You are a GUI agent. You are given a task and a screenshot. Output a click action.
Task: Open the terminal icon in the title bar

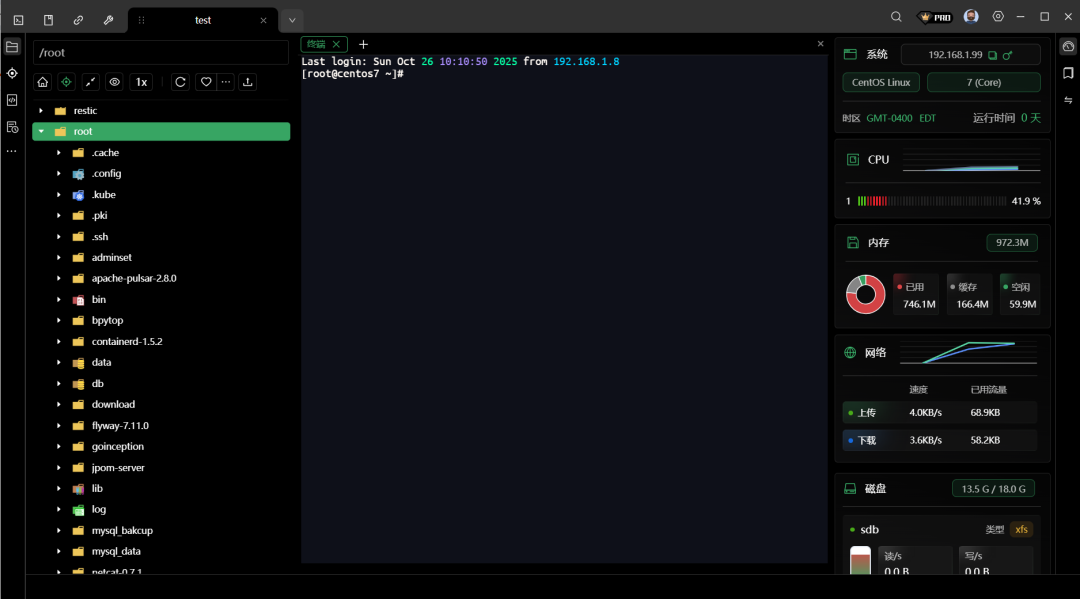pyautogui.click(x=19, y=20)
